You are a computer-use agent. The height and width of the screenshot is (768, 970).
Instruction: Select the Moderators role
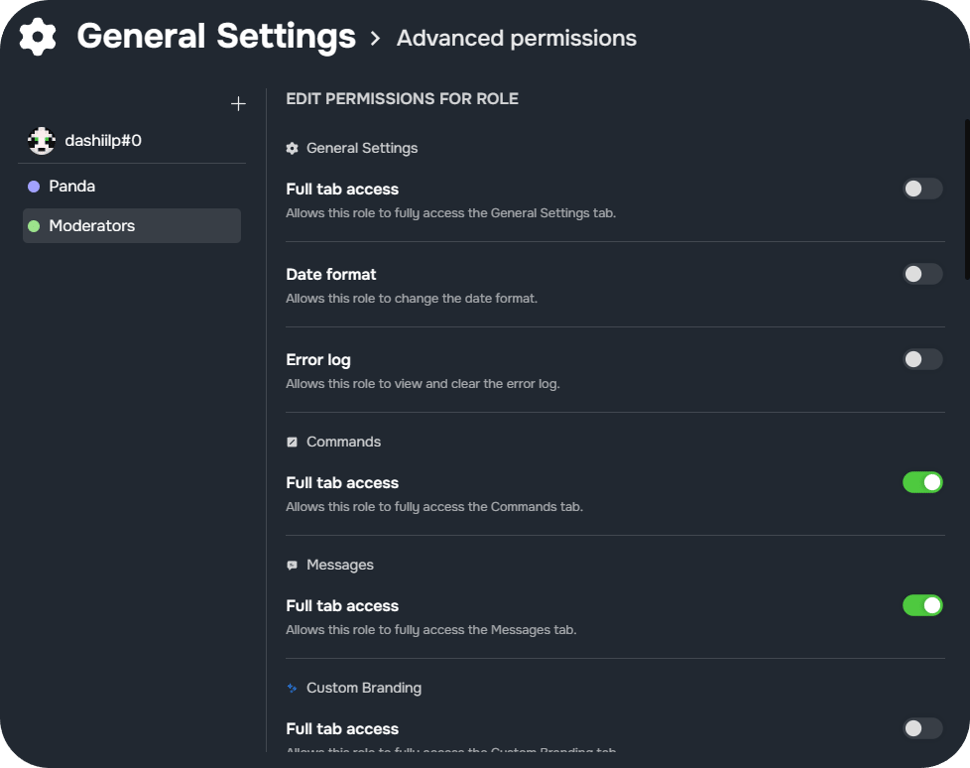coord(132,226)
